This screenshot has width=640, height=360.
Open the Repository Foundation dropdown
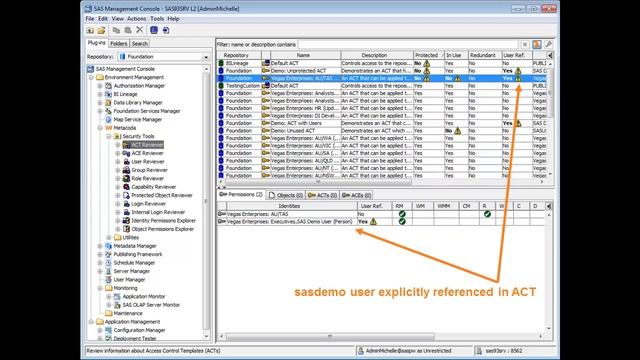click(x=206, y=57)
